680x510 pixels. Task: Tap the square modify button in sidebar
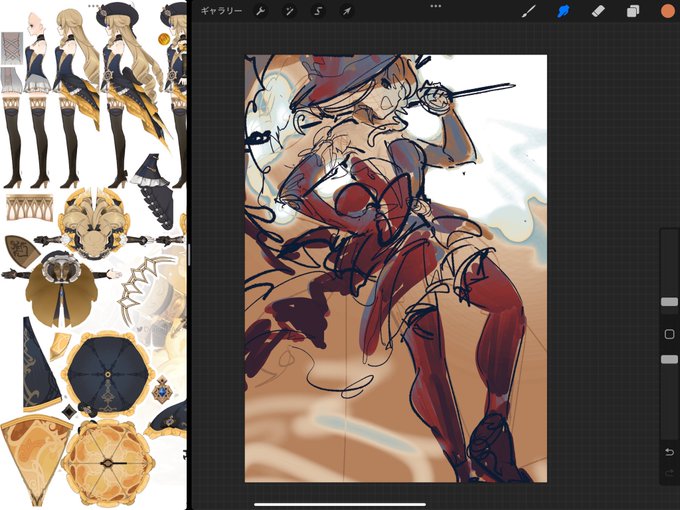pyautogui.click(x=669, y=334)
